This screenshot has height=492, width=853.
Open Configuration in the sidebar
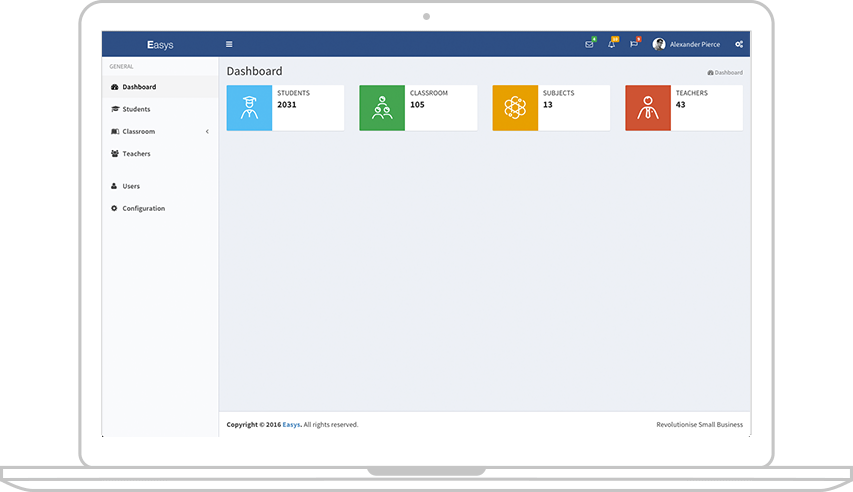[x=143, y=208]
